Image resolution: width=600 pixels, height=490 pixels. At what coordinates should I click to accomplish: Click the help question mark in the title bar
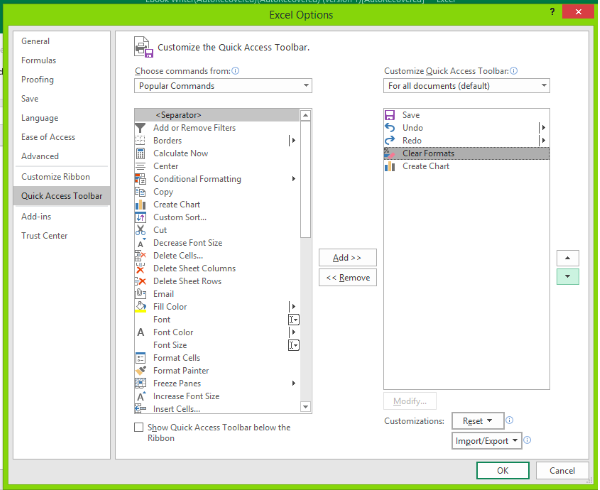552,12
